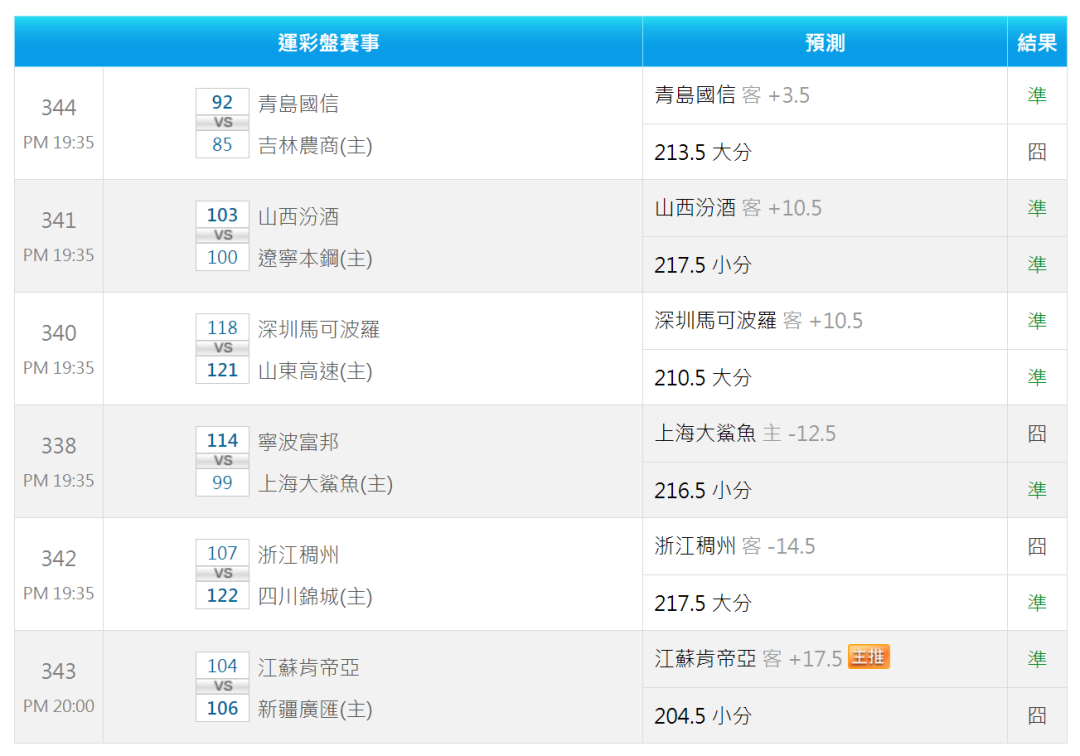Click the score 121 for 山東高速

click(x=222, y=370)
